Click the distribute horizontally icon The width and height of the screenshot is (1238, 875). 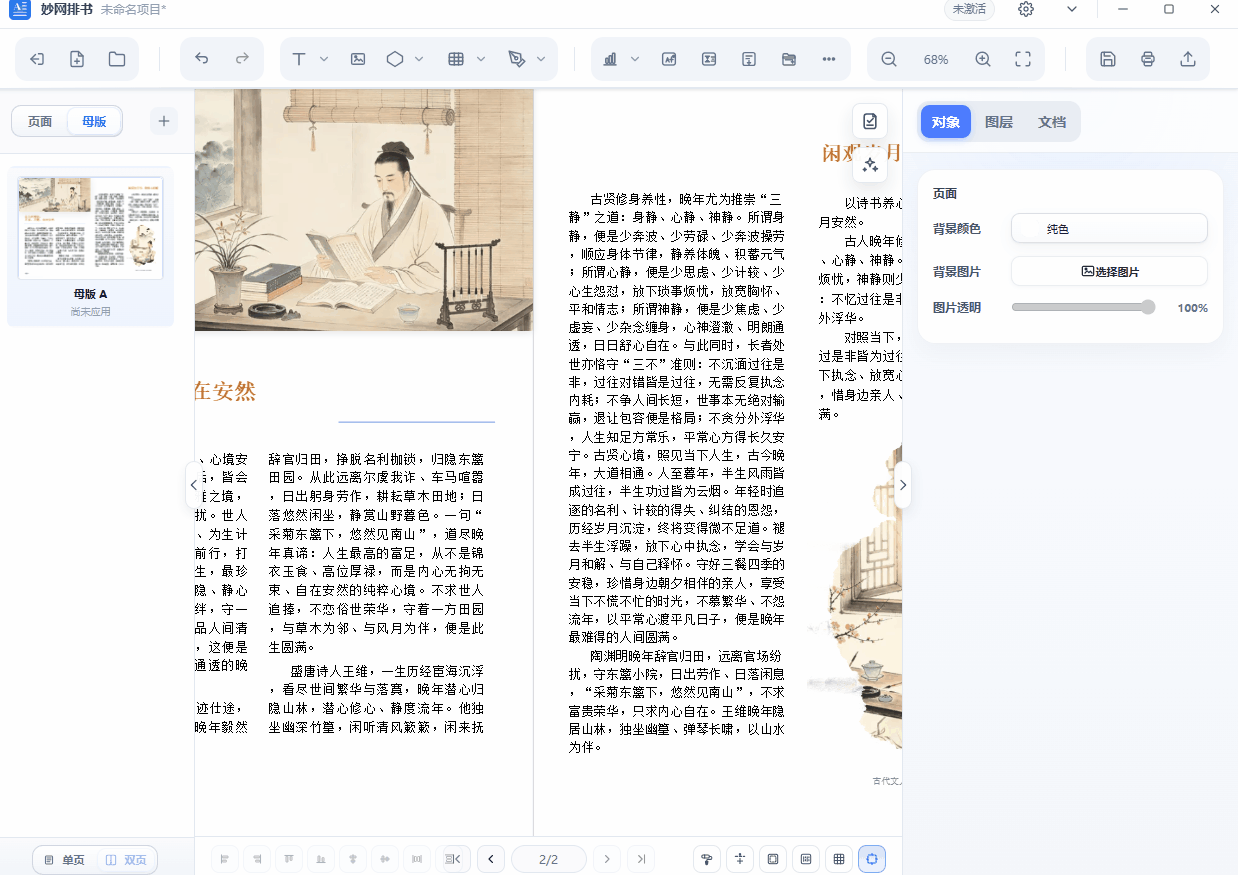416,859
